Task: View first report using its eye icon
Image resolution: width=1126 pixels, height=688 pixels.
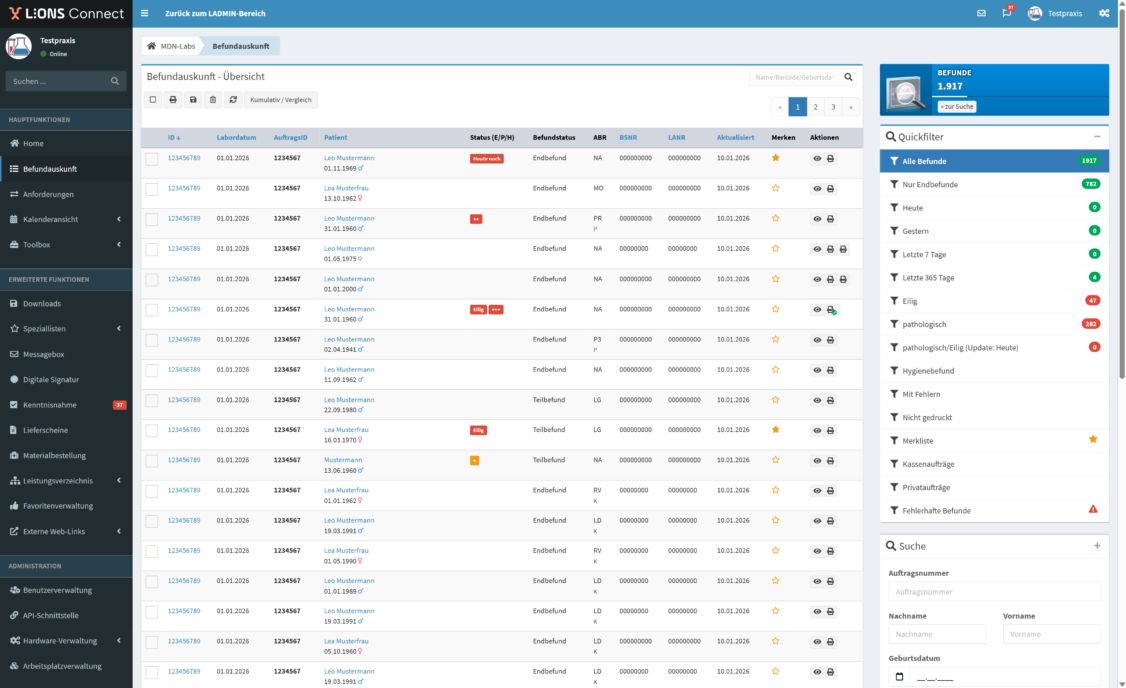Action: (x=817, y=159)
